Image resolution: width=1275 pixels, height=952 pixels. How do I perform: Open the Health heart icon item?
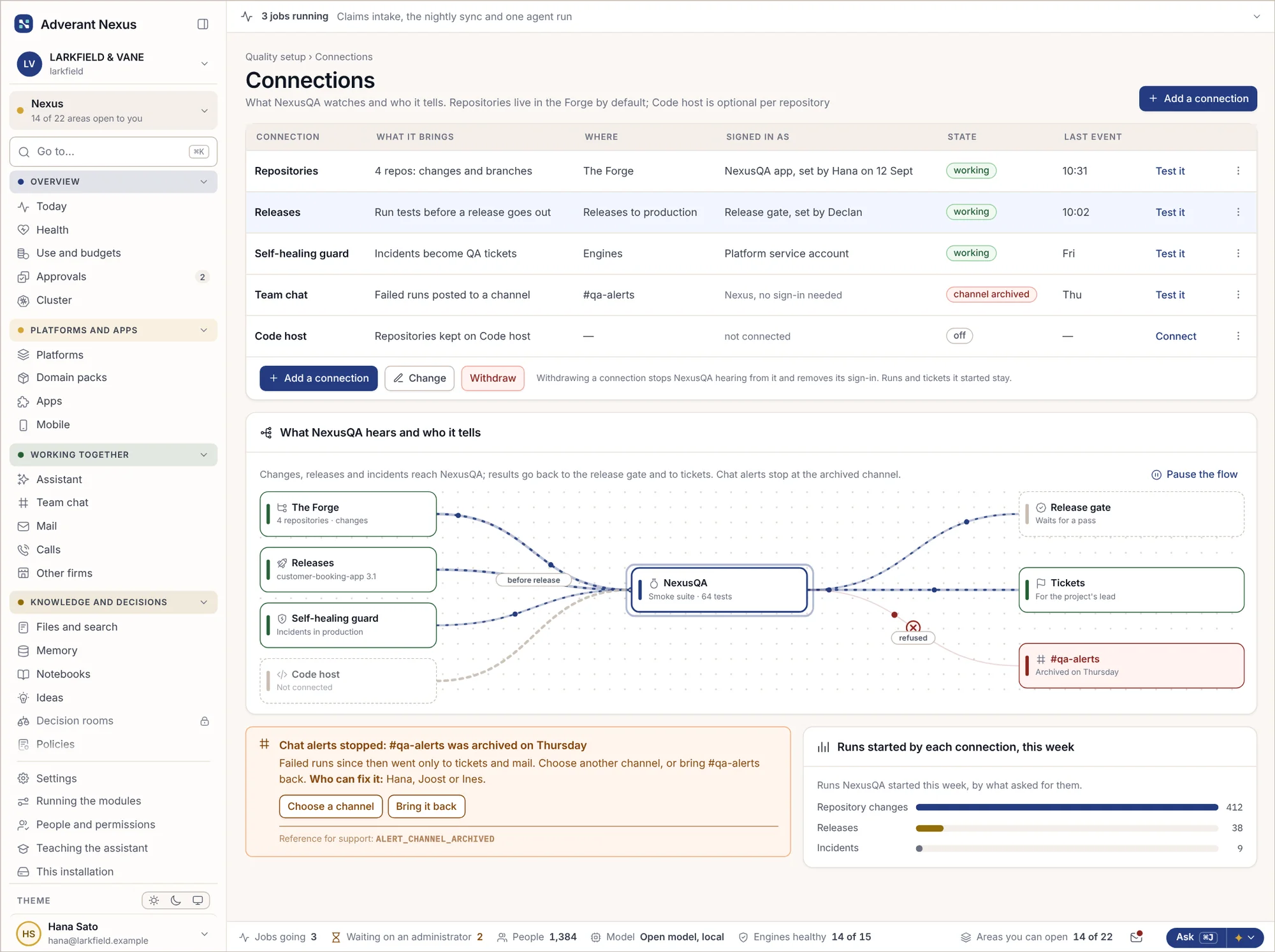(x=24, y=230)
